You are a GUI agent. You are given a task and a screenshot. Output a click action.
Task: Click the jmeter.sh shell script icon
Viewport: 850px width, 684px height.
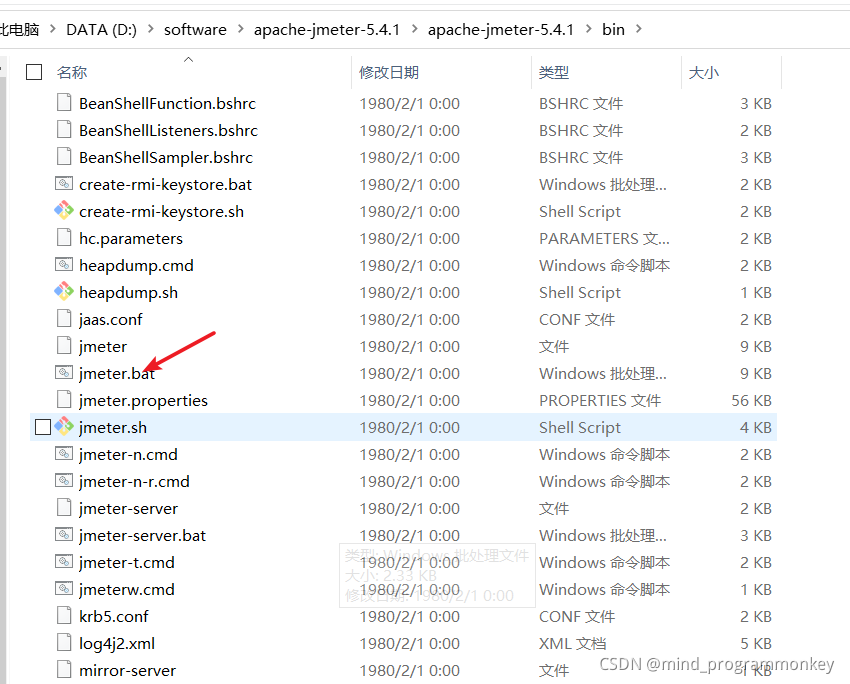[64, 427]
